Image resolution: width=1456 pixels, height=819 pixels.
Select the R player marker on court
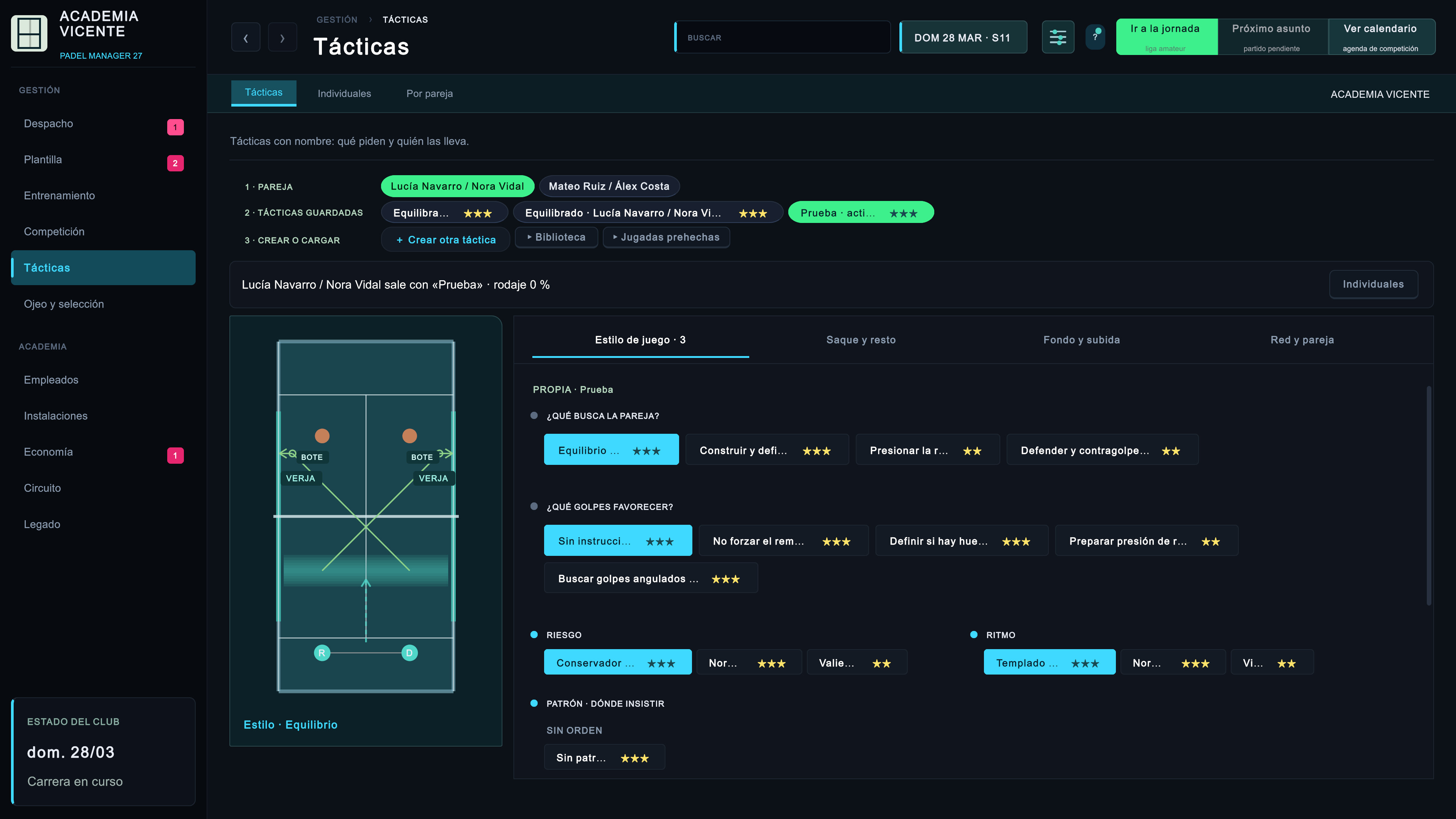[x=322, y=653]
